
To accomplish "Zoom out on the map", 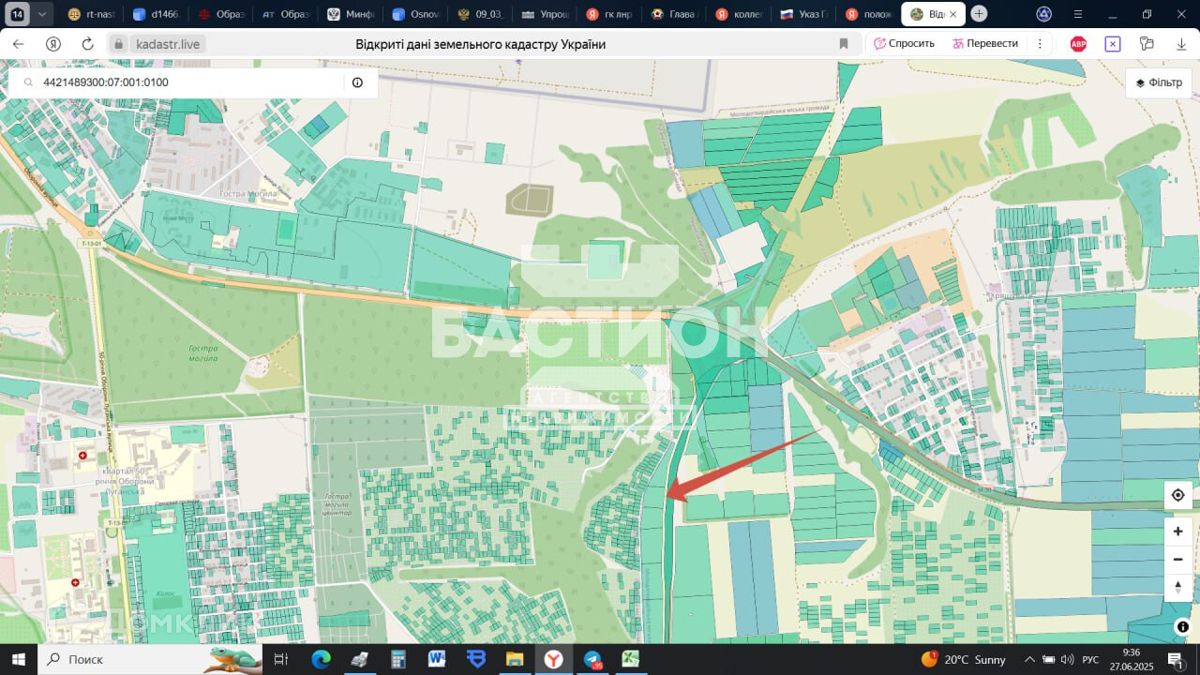I will click(1178, 559).
